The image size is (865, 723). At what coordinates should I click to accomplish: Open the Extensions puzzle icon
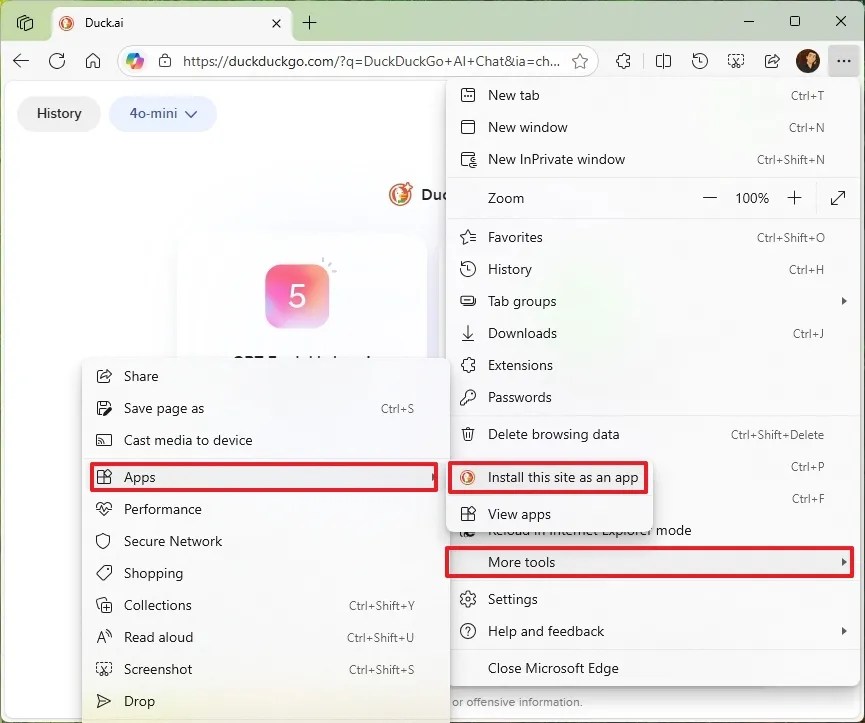click(624, 61)
